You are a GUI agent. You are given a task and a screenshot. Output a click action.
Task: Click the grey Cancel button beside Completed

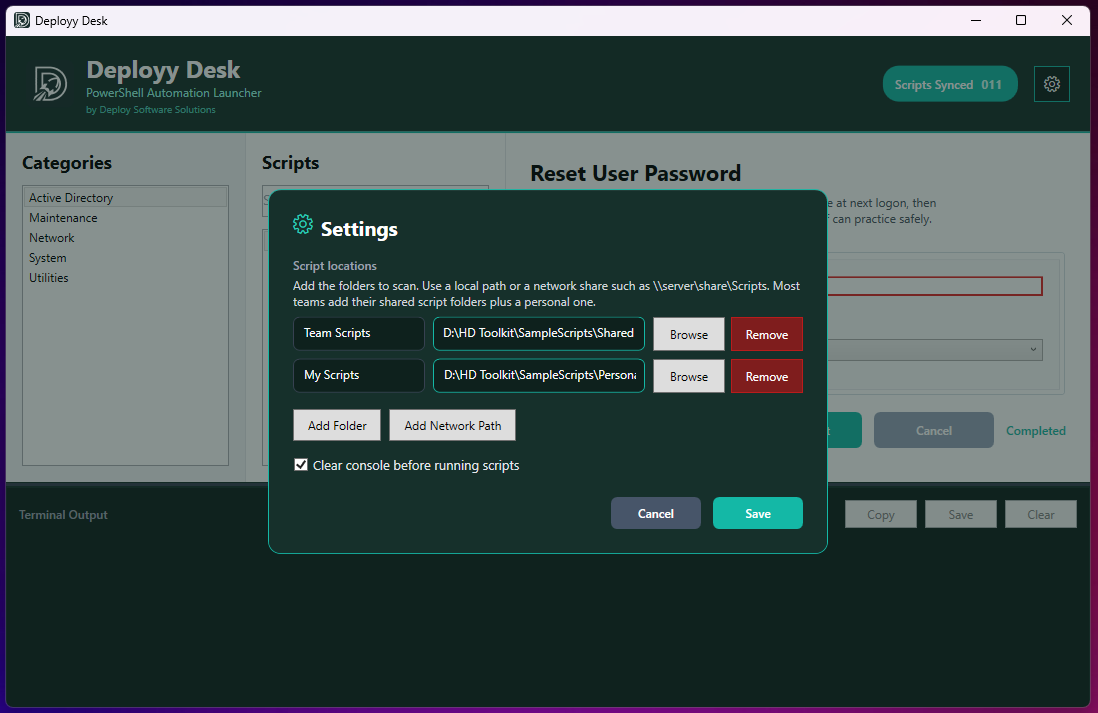[x=933, y=430]
